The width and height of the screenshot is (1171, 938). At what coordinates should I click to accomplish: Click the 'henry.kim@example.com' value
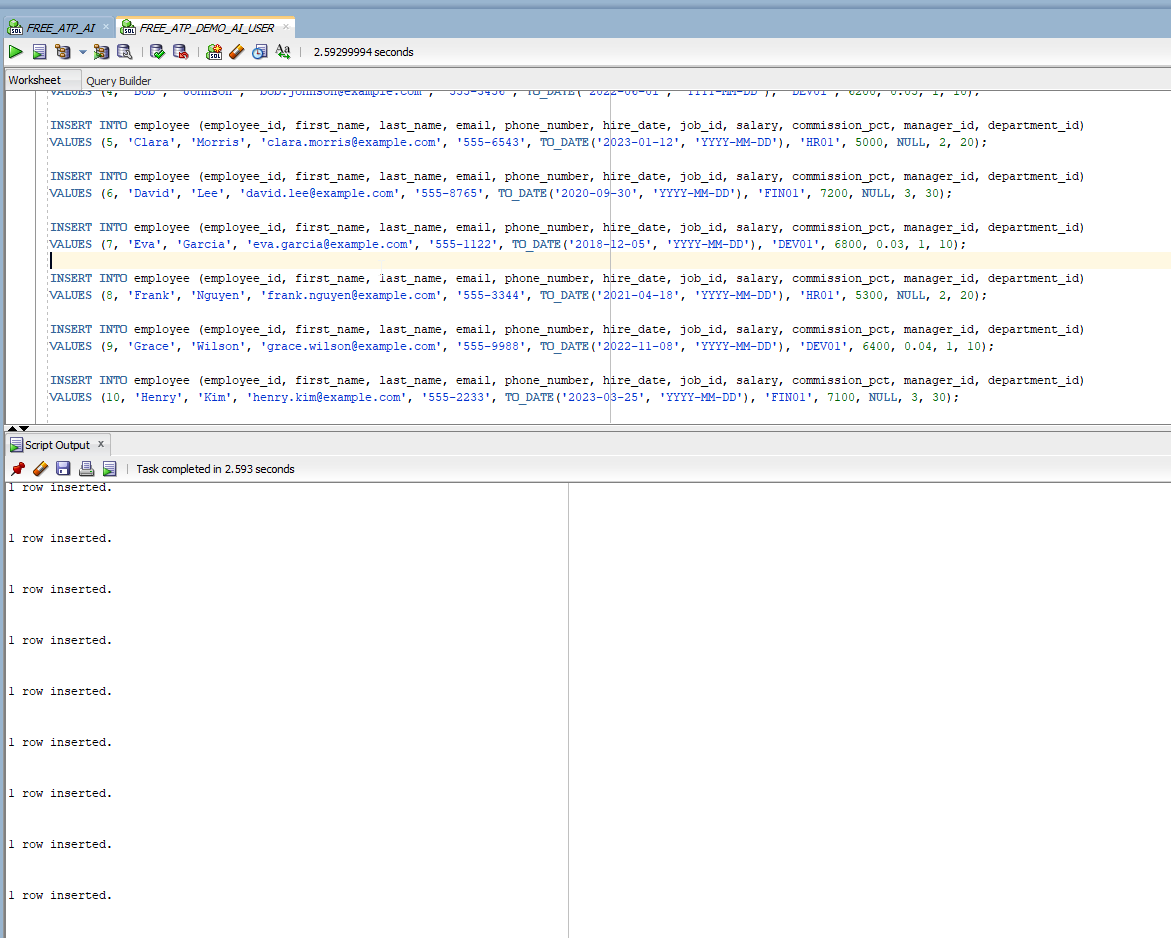point(326,397)
